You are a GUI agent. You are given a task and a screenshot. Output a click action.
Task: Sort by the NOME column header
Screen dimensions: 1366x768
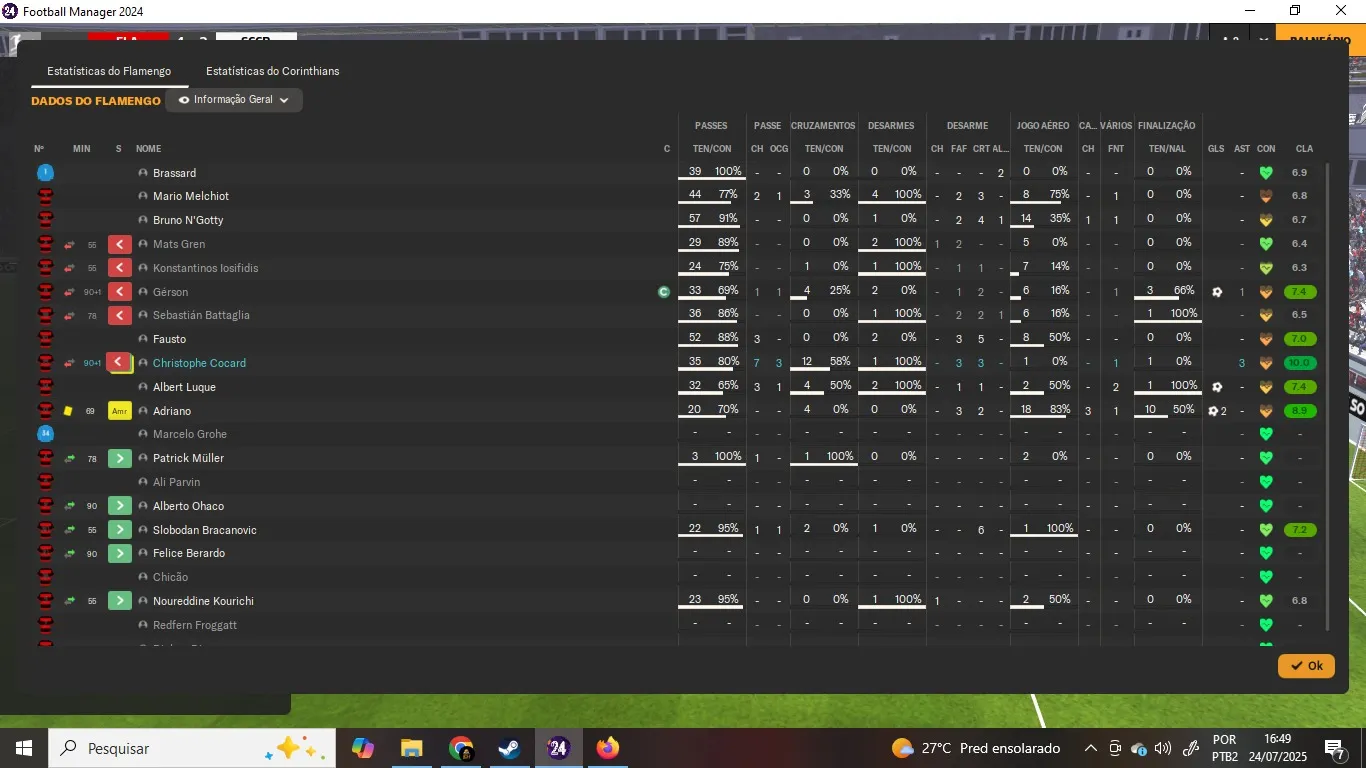[148, 149]
